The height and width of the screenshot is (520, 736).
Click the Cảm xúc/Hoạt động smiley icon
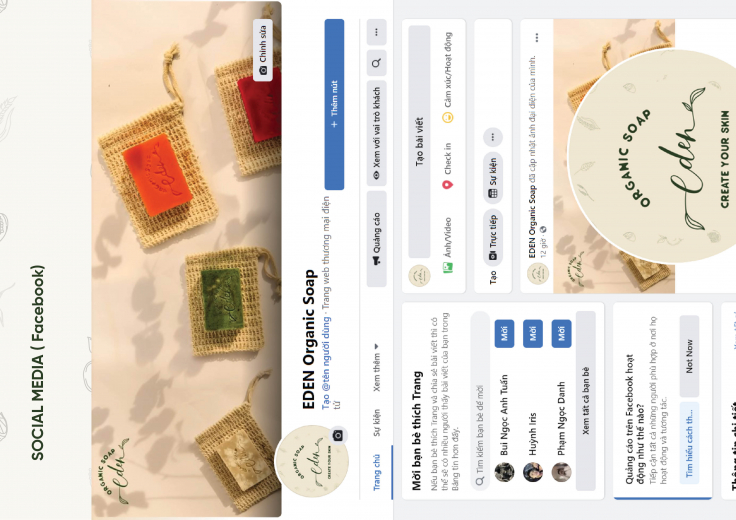[x=448, y=117]
